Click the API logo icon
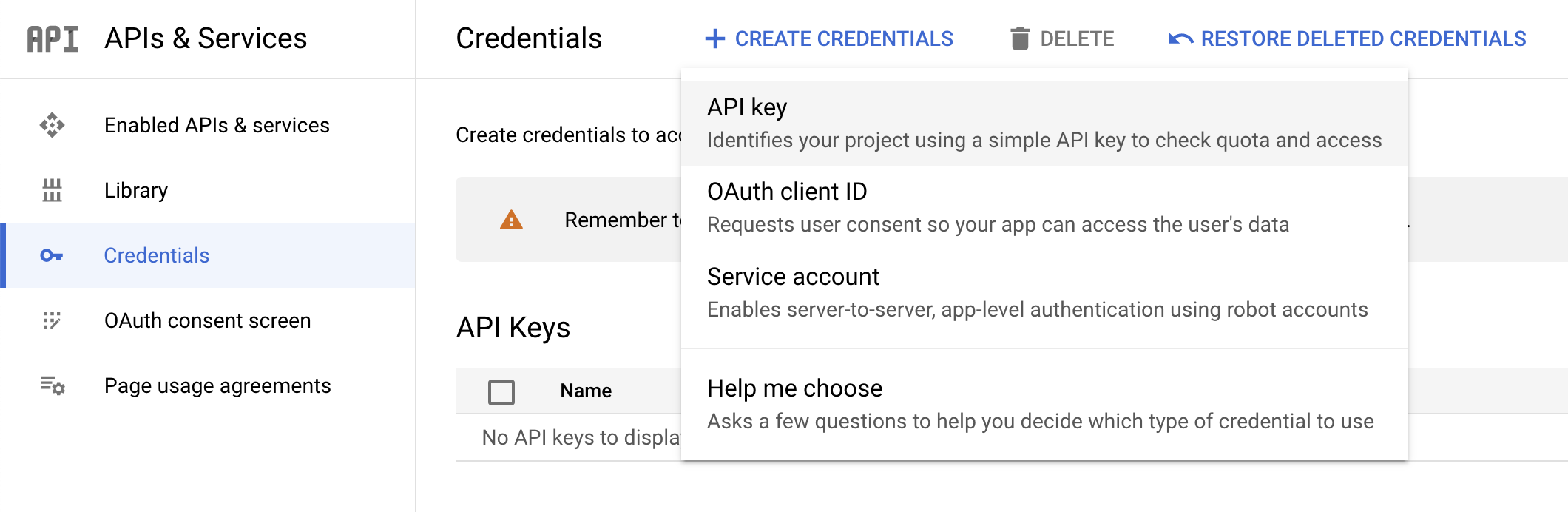Image resolution: width=1568 pixels, height=512 pixels. click(53, 39)
